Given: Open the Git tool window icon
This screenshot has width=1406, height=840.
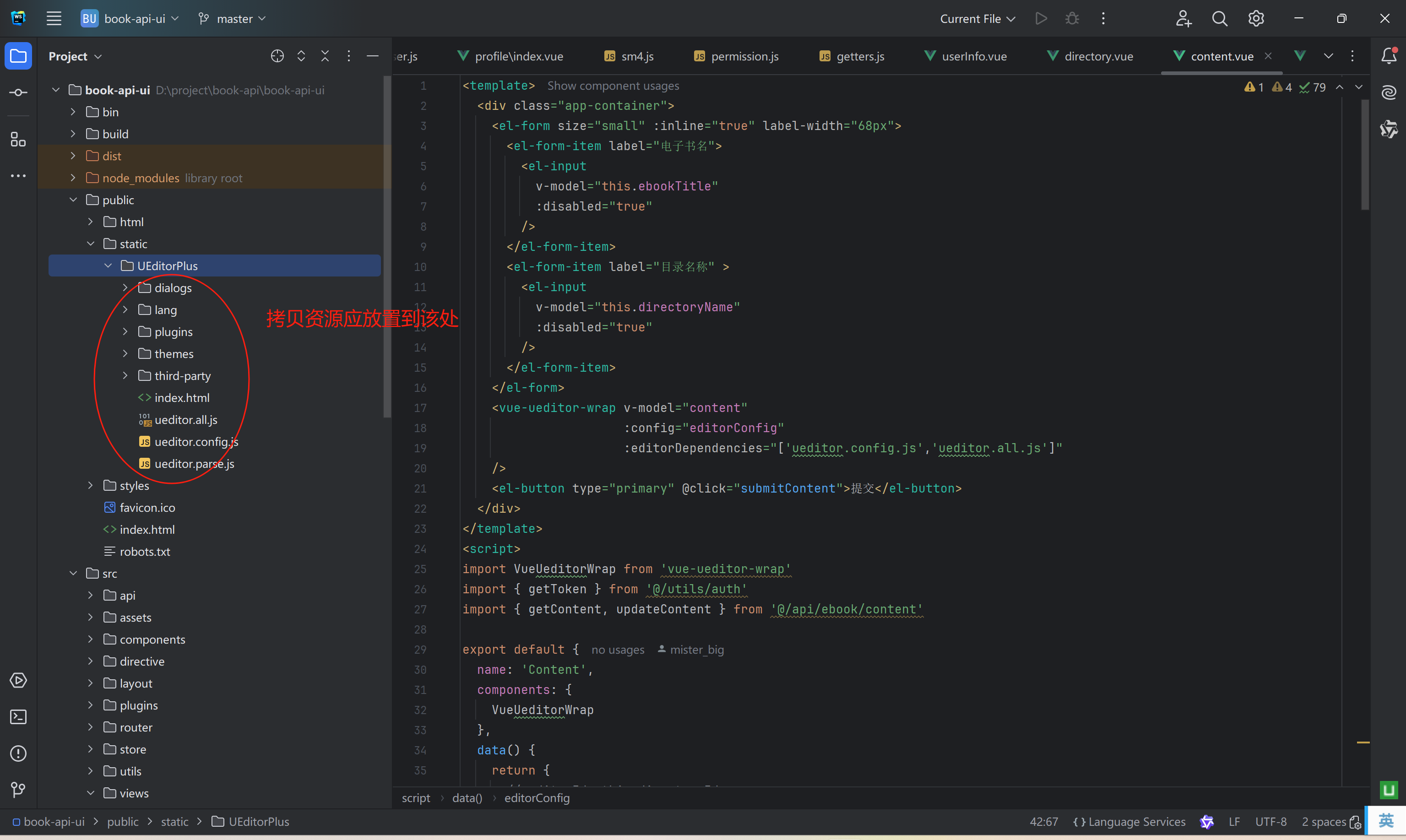Looking at the screenshot, I should (18, 790).
